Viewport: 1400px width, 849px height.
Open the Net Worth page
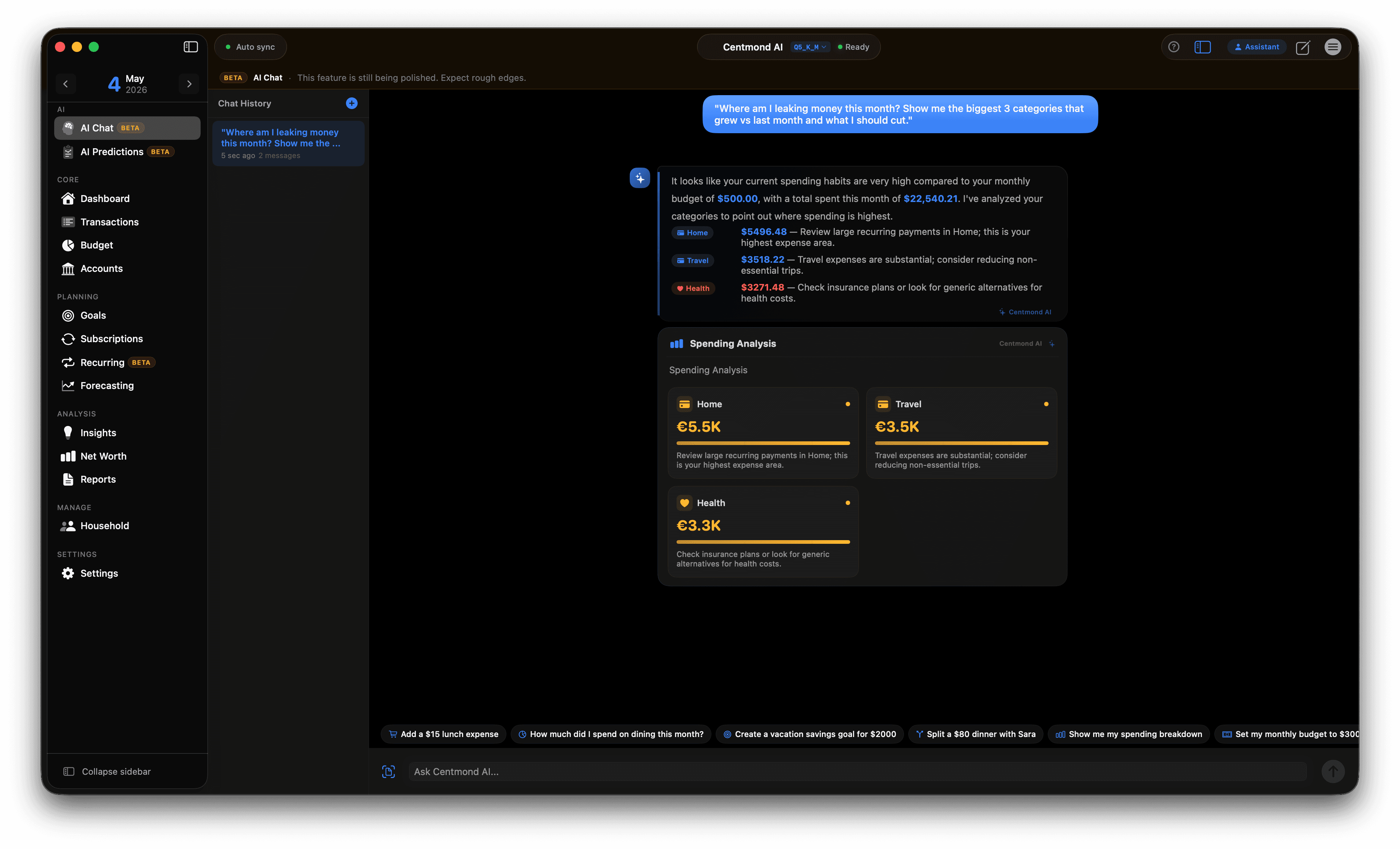pos(127,456)
